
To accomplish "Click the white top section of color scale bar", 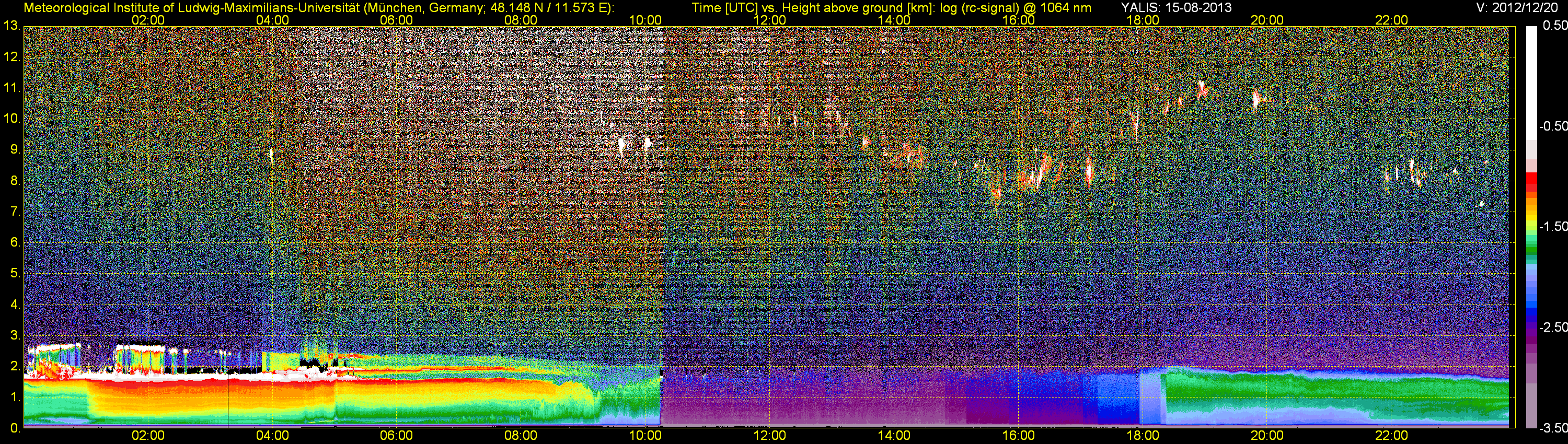I will tap(1531, 82).
